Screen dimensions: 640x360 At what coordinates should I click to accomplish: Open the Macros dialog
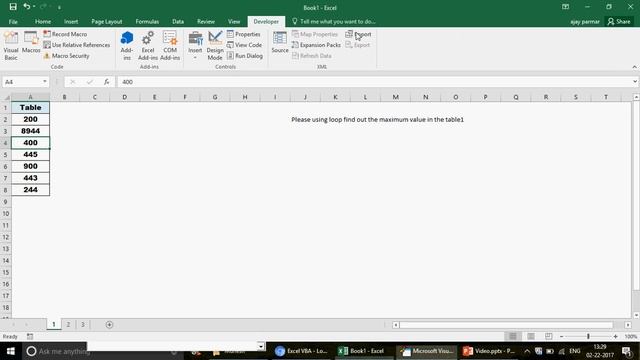pyautogui.click(x=31, y=42)
